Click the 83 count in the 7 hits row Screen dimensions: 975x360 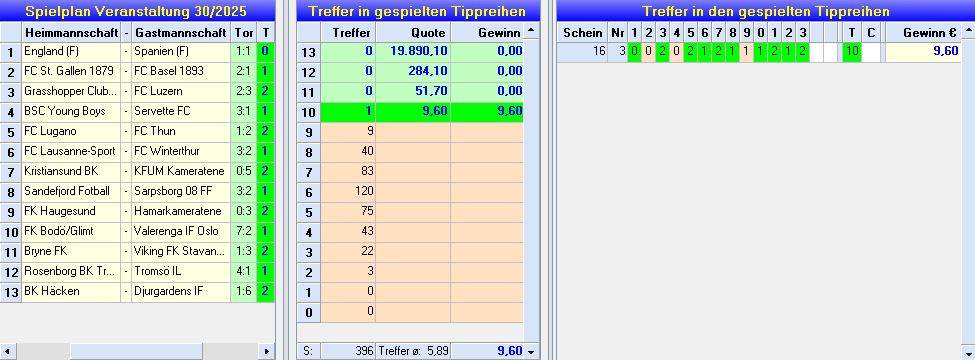tap(348, 171)
